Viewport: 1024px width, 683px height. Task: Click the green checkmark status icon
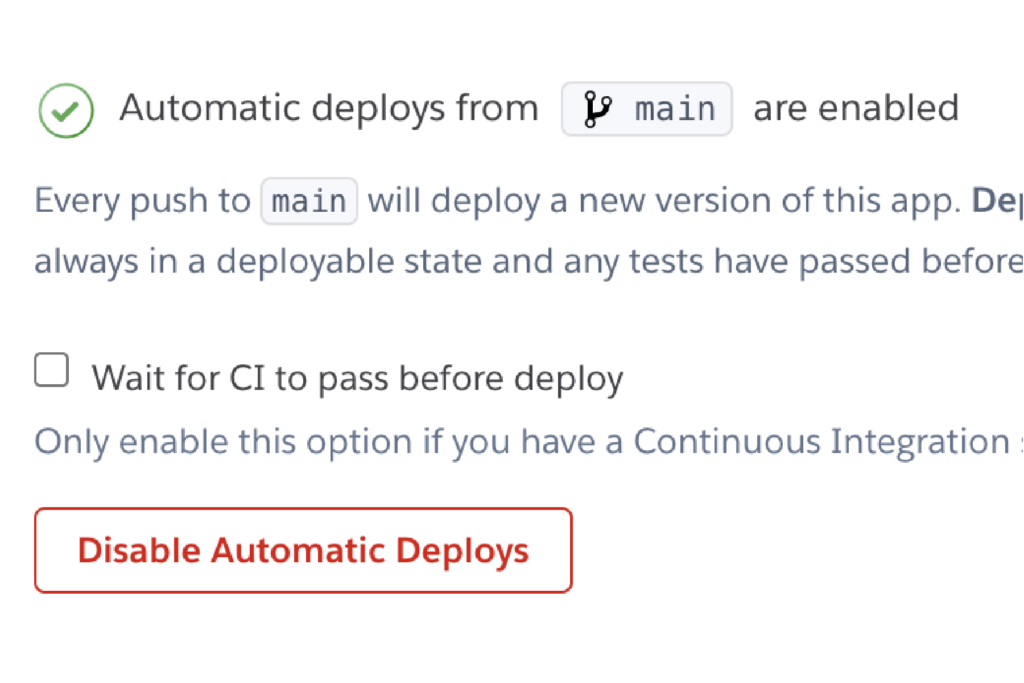tap(66, 110)
